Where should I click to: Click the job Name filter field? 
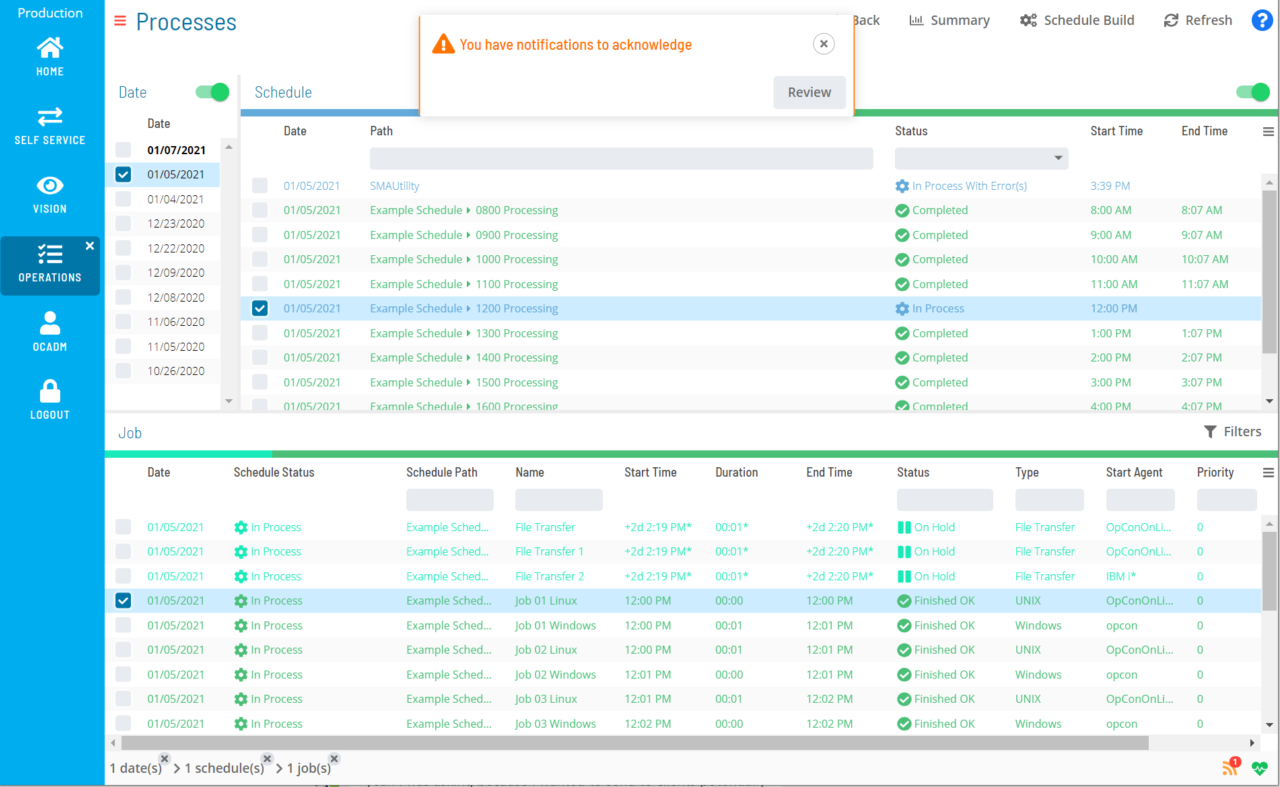click(x=559, y=500)
